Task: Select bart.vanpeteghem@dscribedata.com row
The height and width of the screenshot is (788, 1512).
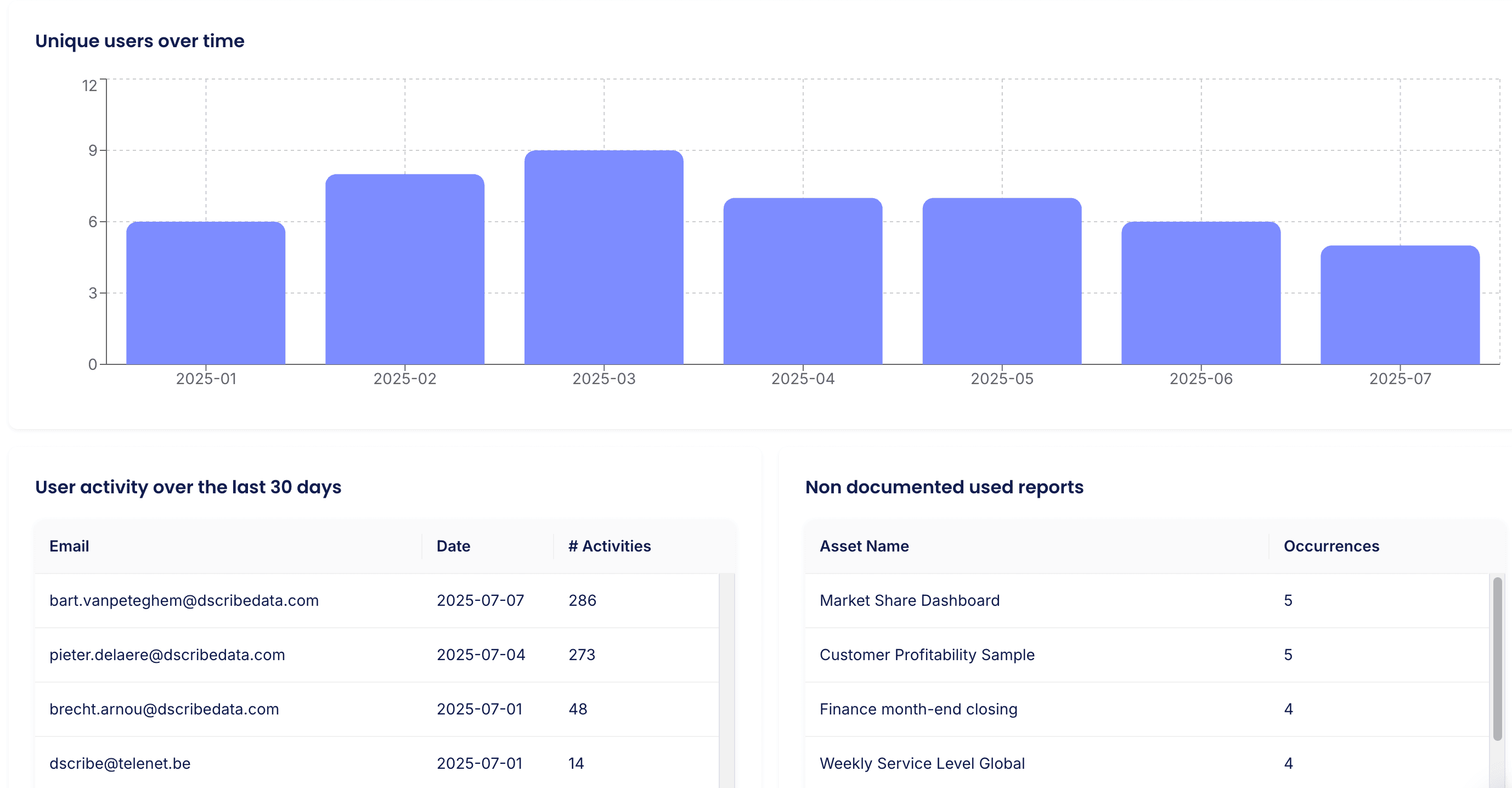Action: point(184,600)
